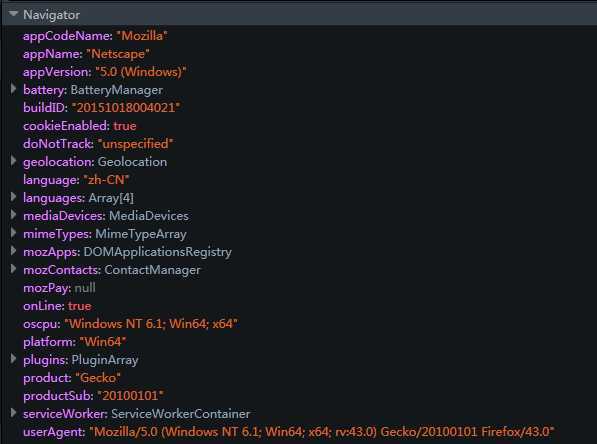Image resolution: width=597 pixels, height=444 pixels.
Task: Expand the serviceWorker ServiceWorkerContainer arrow
Action: 13,413
